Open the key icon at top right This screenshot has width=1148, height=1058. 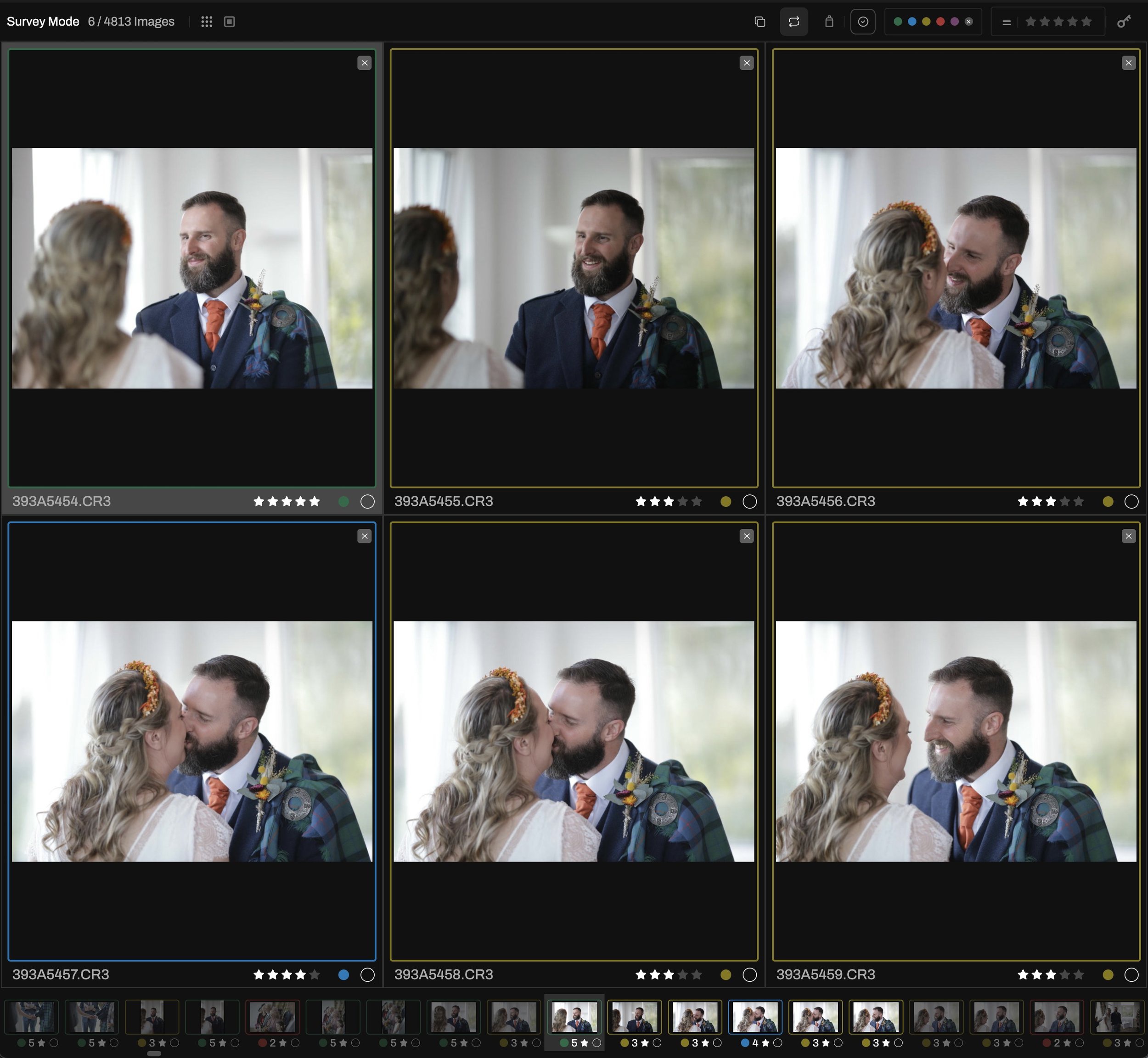(x=1124, y=22)
